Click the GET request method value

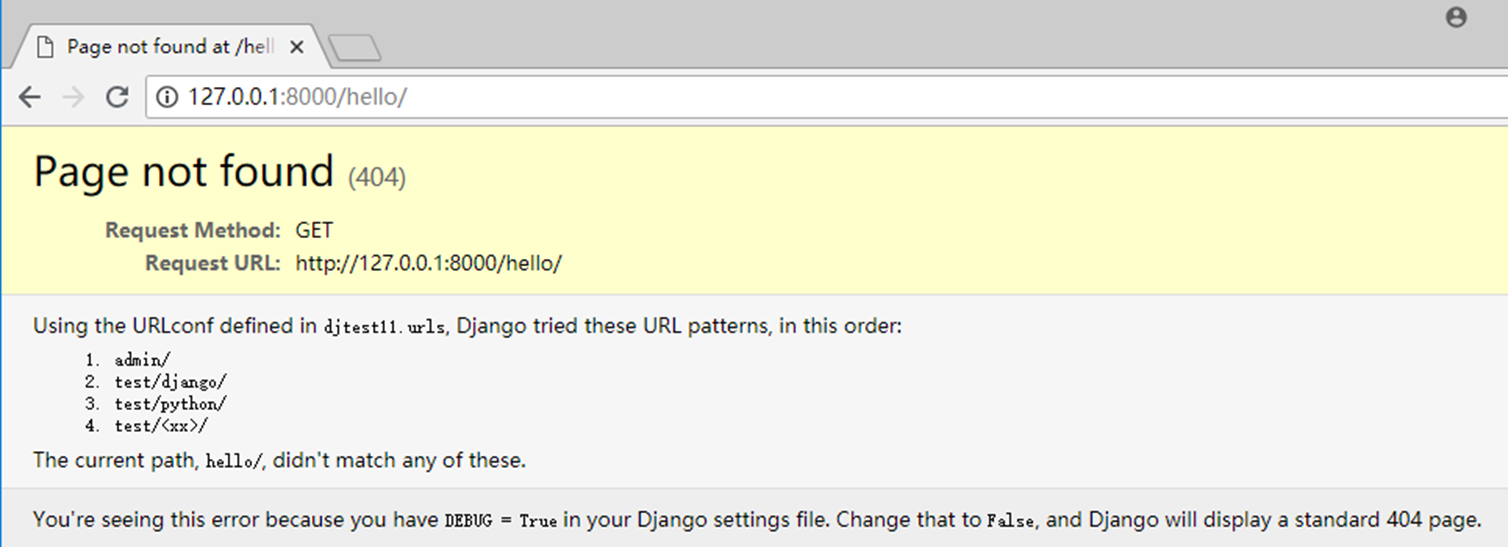(314, 230)
